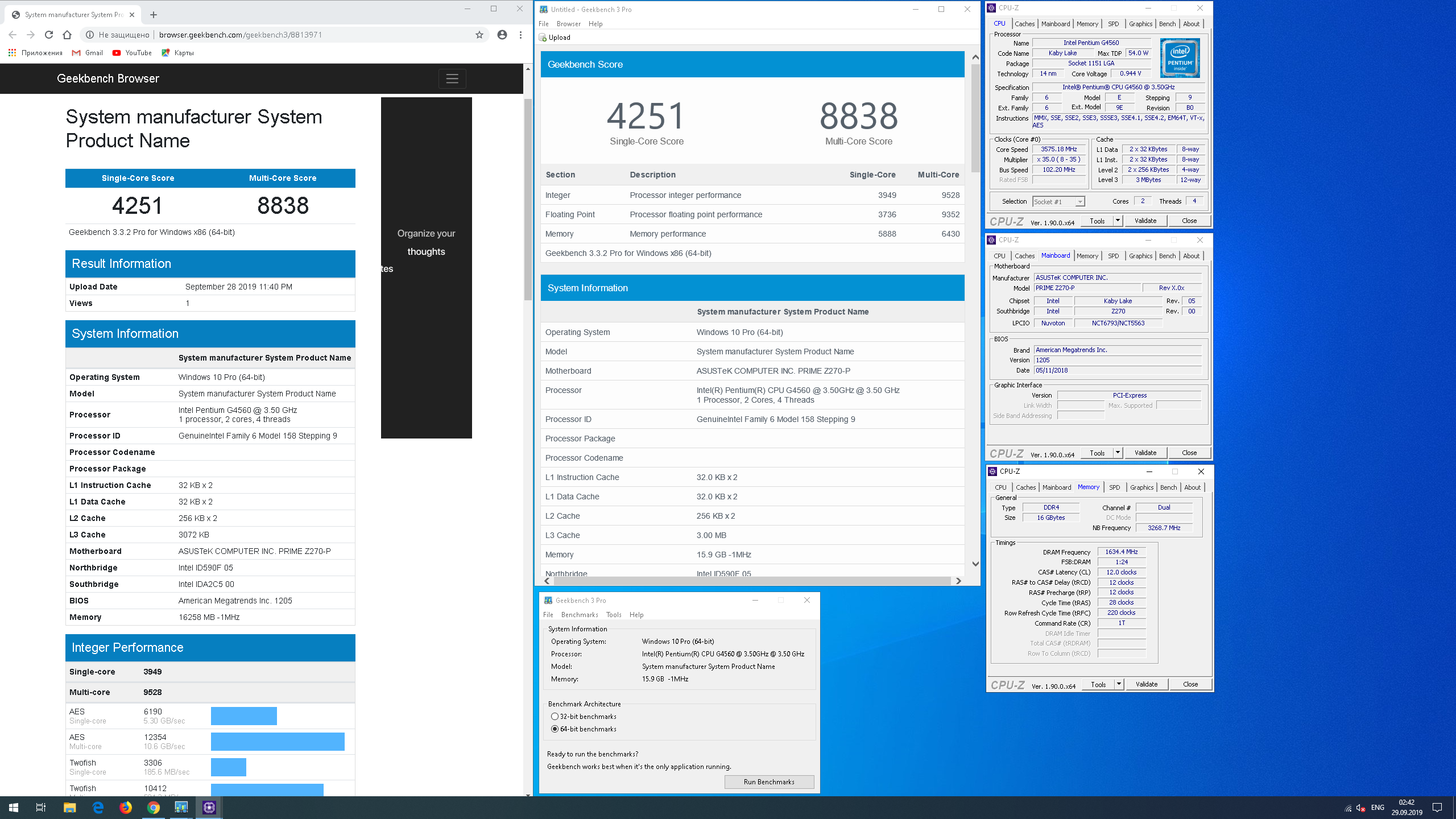This screenshot has width=1456, height=819.
Task: Go to Chrome home page icon
Action: pos(67,35)
